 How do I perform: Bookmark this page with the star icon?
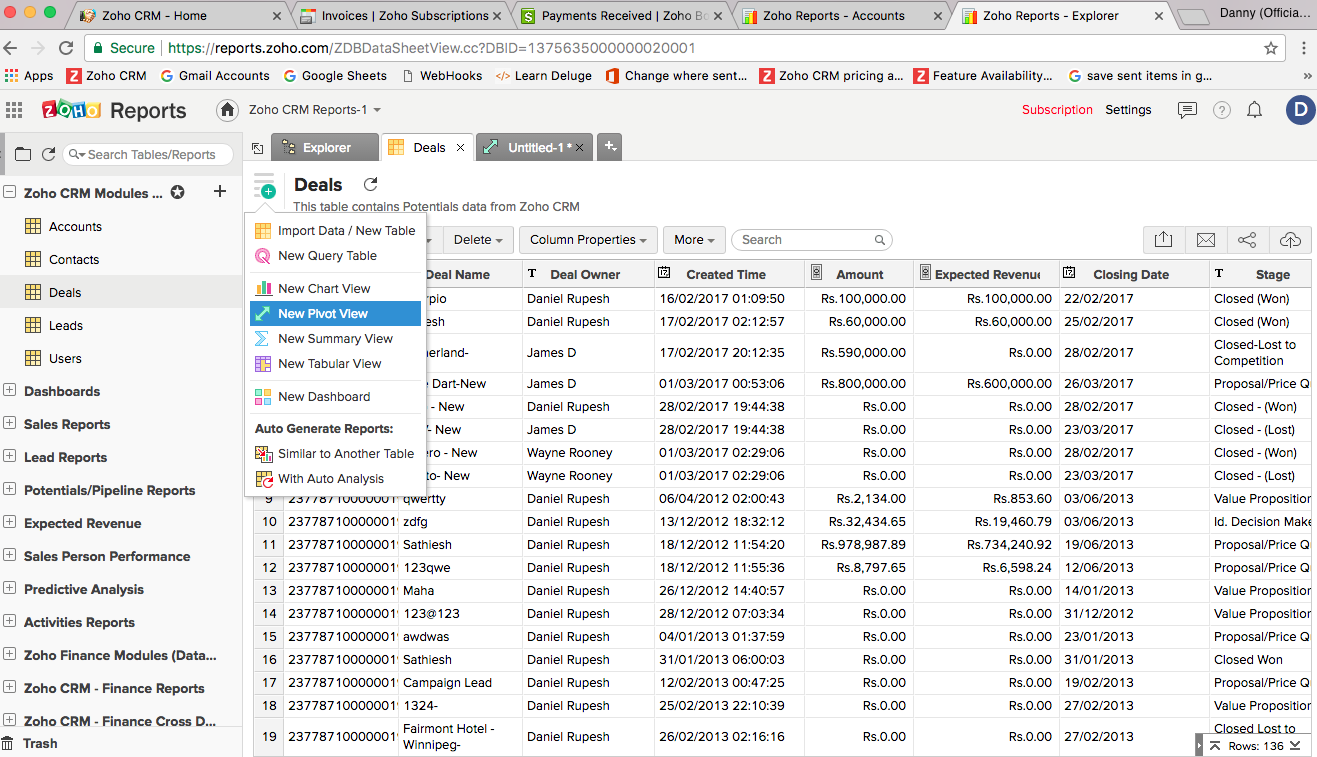(1271, 48)
